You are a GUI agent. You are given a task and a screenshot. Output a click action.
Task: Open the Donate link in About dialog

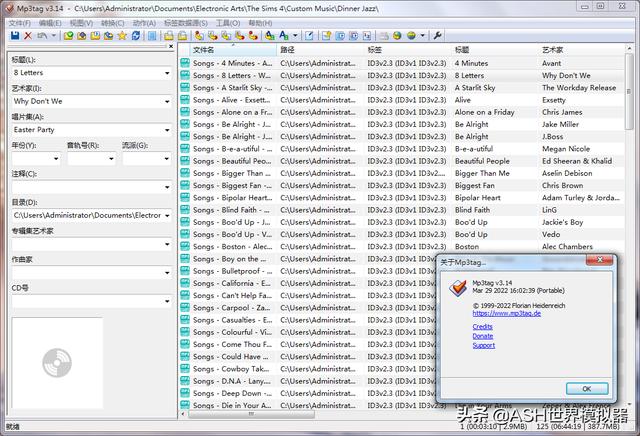click(x=483, y=336)
